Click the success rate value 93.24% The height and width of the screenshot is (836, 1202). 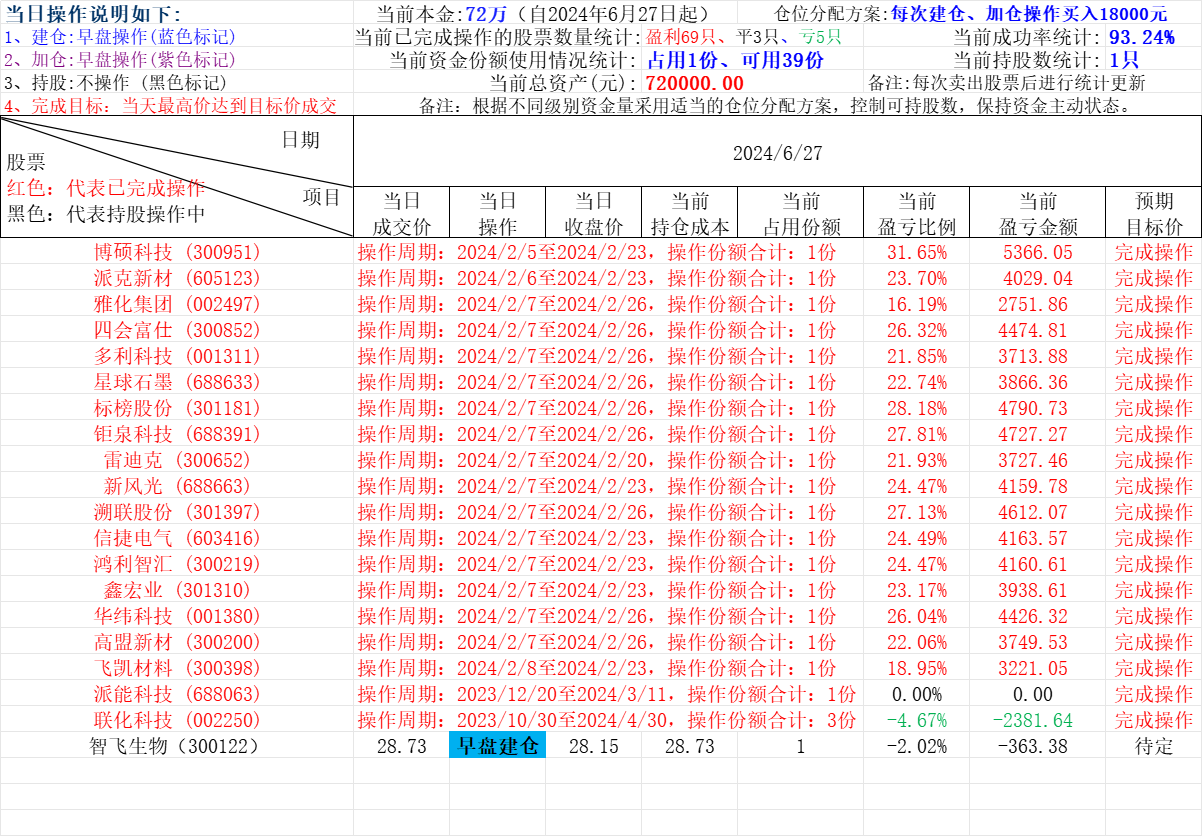tap(1141, 38)
